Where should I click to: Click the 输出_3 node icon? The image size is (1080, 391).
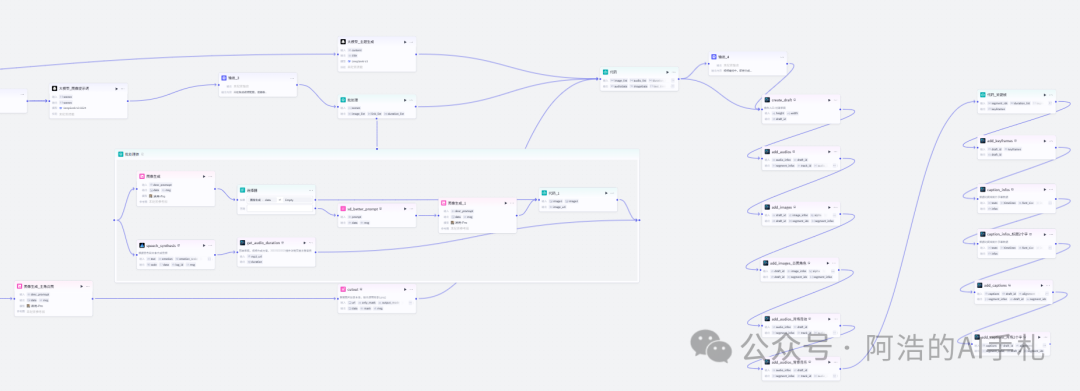point(224,78)
